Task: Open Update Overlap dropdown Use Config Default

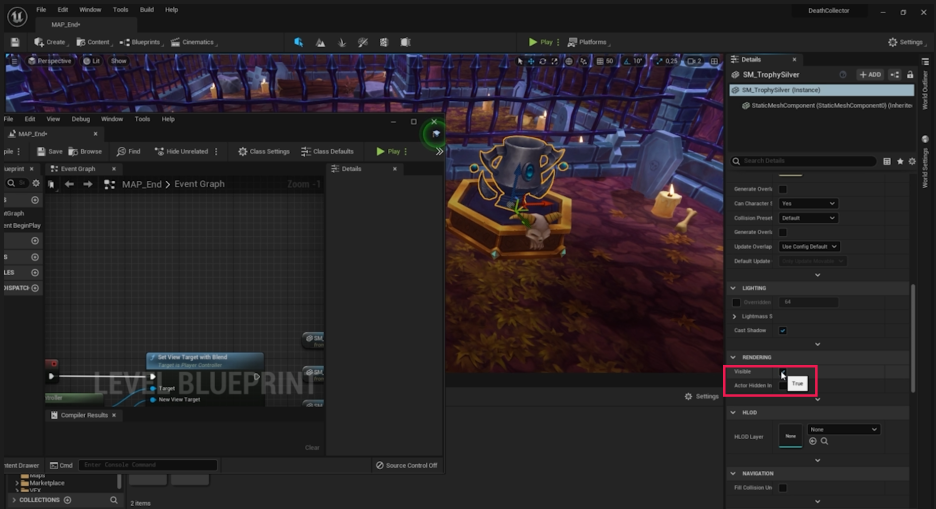Action: 809,246
